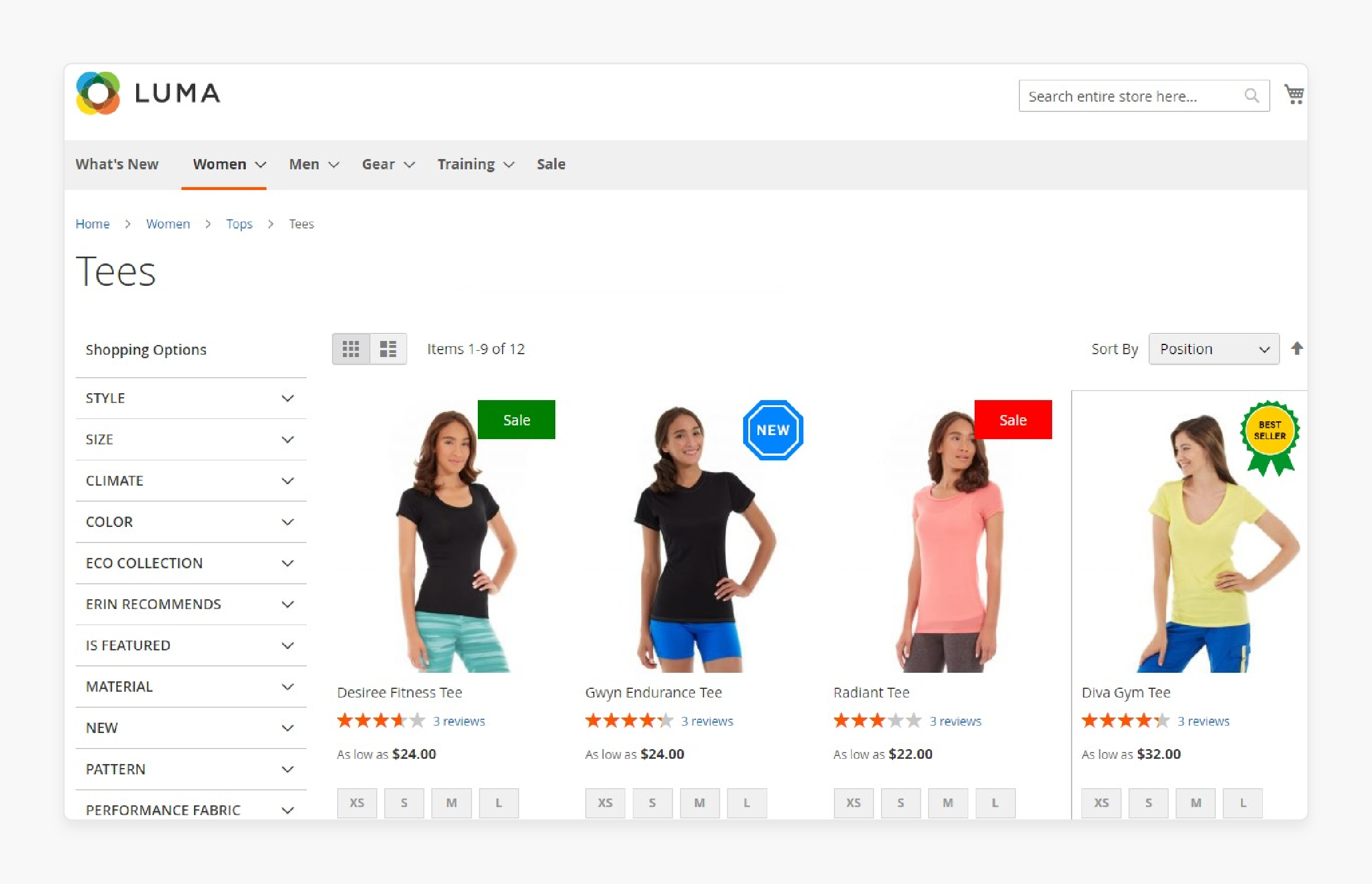Open 3 reviews for Gwyn Endurance Tee
Screen dimensions: 1372x884
[707, 721]
